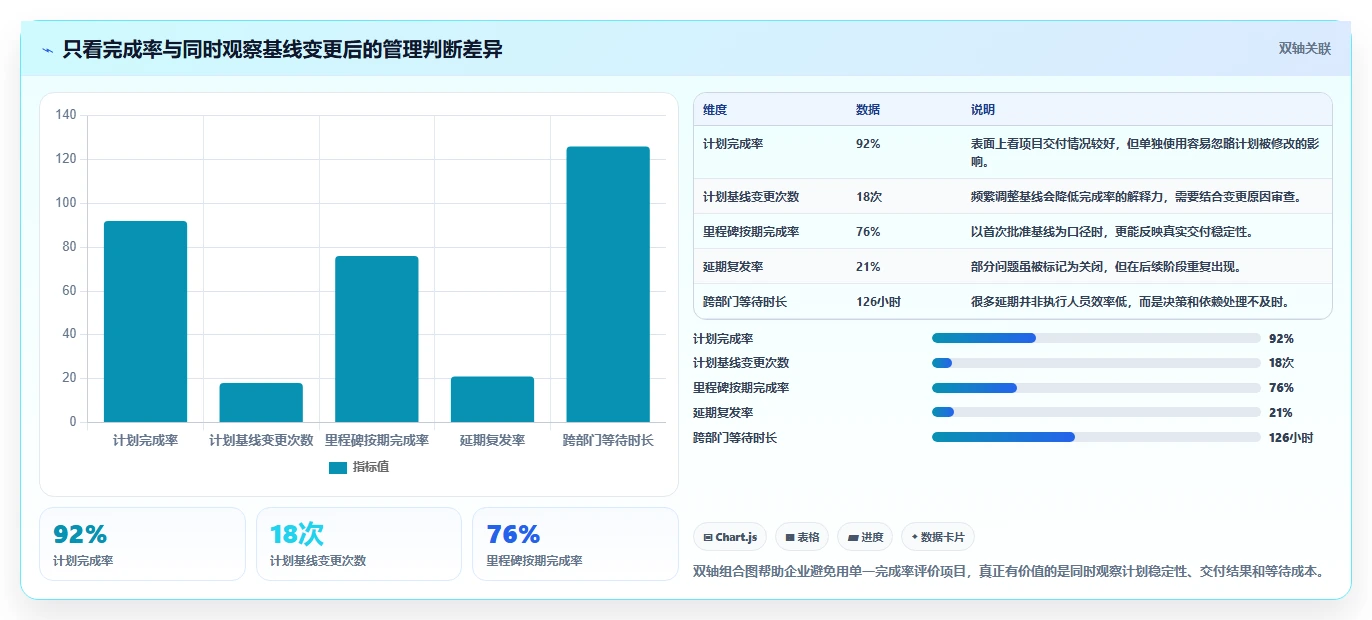1372x620 pixels.
Task: Click the 21% value in table
Action: (868, 267)
